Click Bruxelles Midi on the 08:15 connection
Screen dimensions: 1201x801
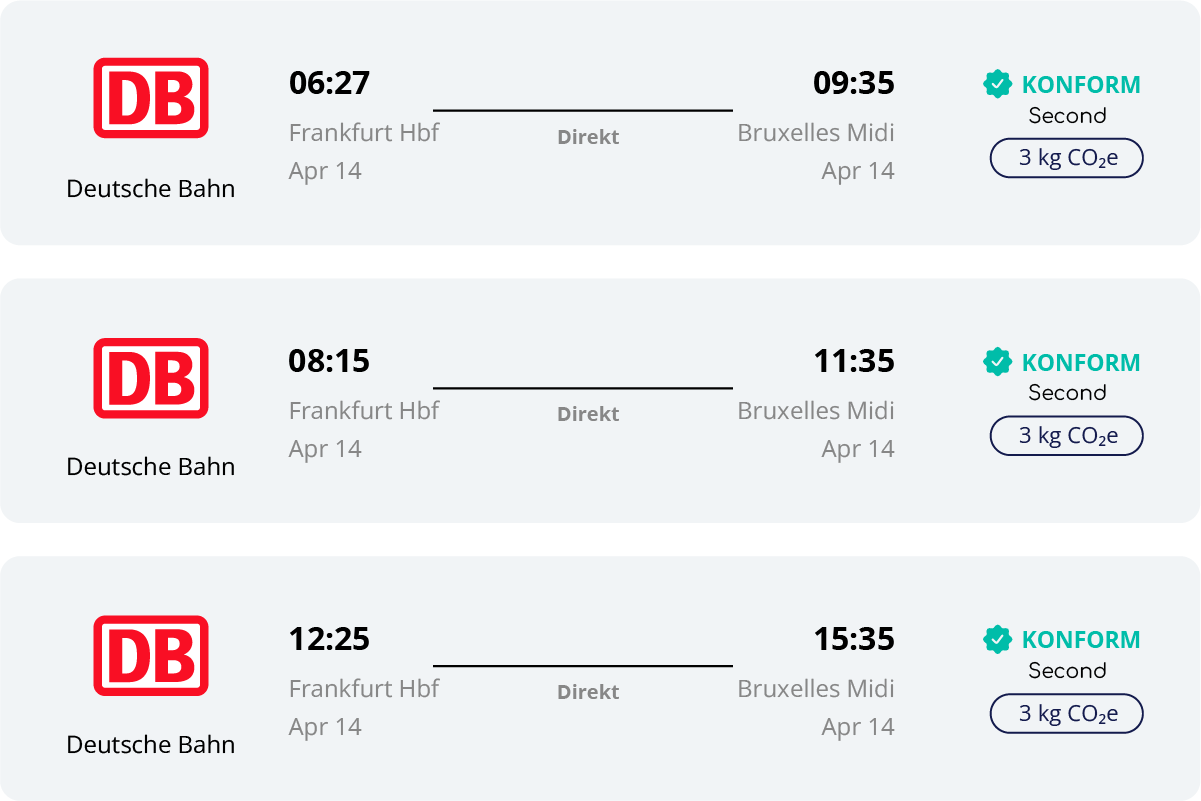click(x=816, y=410)
